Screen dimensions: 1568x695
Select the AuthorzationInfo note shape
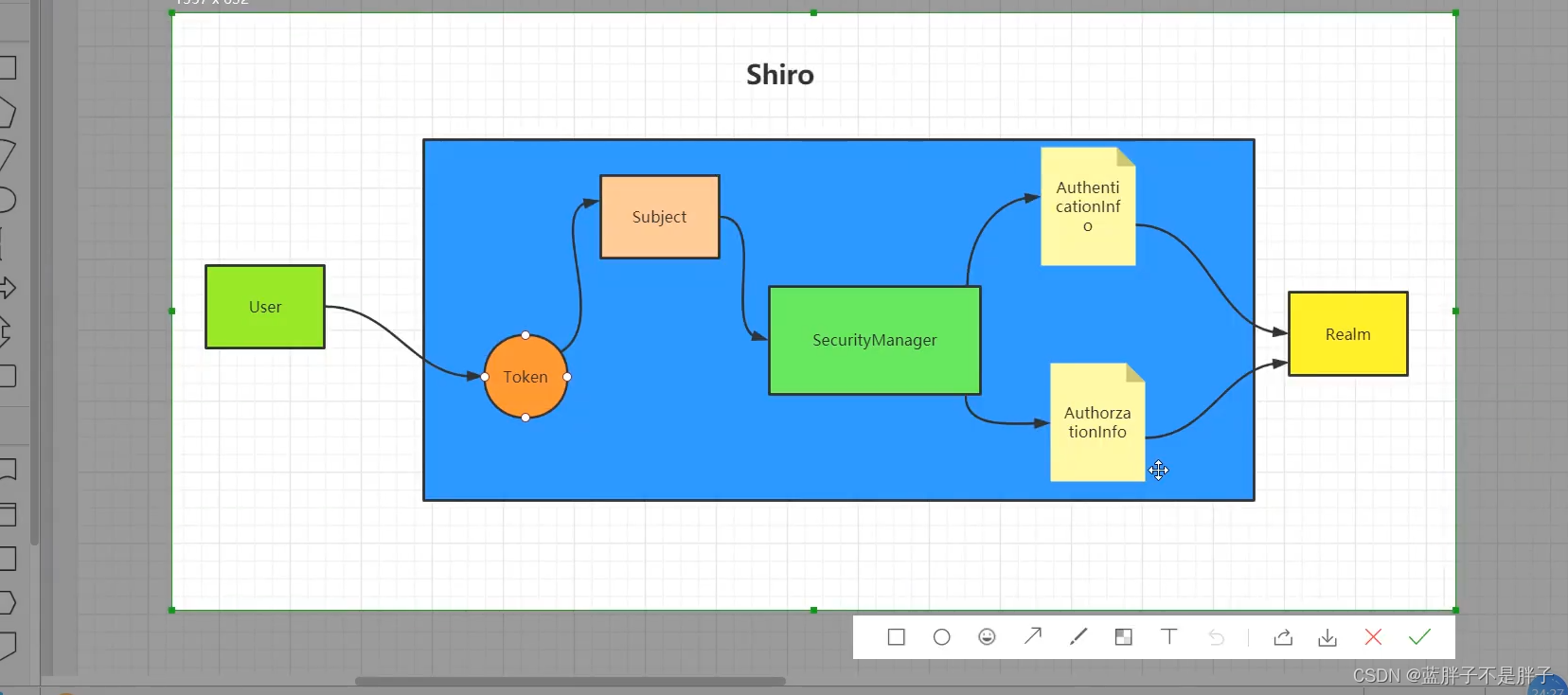[x=1097, y=422]
